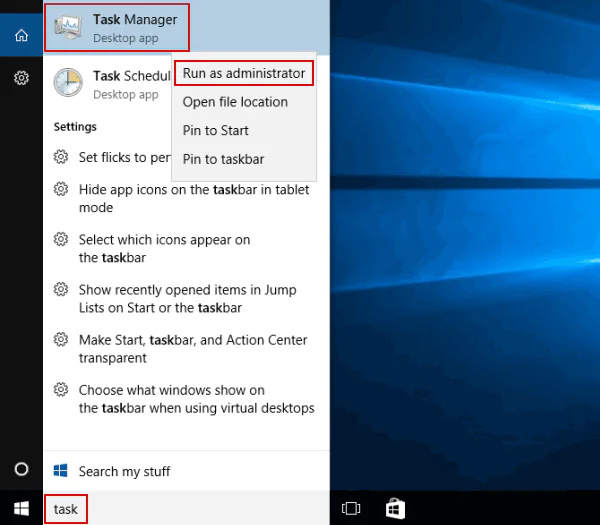Choose Run as administrator
This screenshot has width=600, height=525.
[x=244, y=73]
